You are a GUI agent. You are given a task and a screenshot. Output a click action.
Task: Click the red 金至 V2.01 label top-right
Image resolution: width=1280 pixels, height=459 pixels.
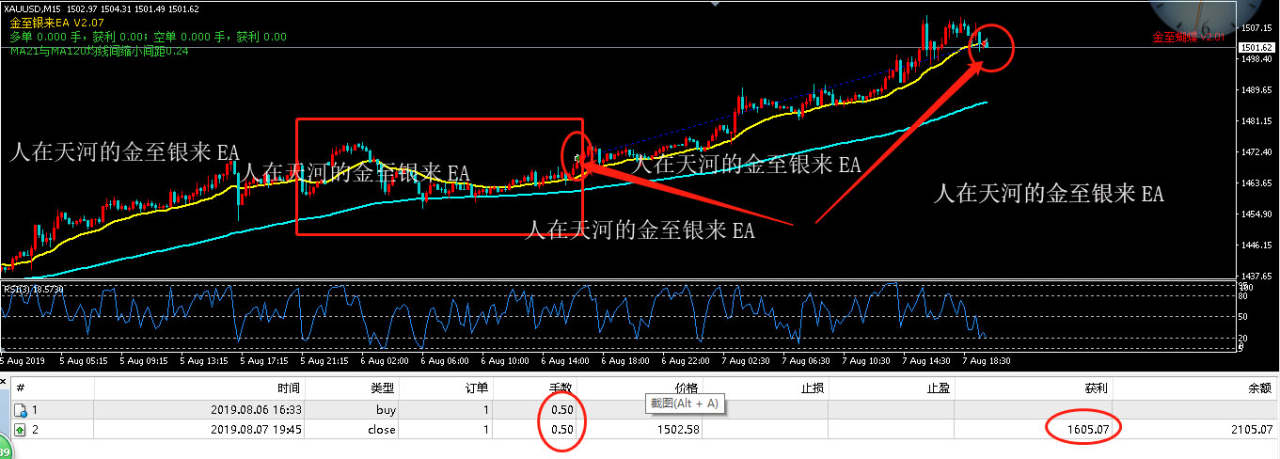[1189, 36]
